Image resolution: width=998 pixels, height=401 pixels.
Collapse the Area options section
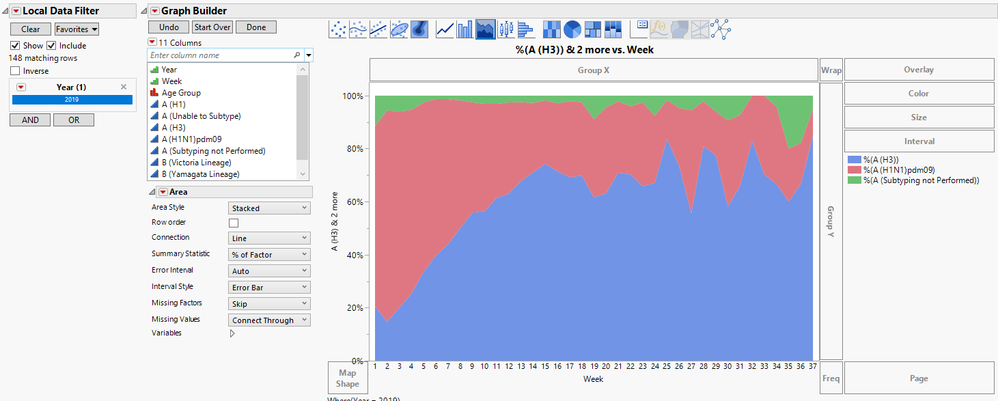(x=151, y=192)
